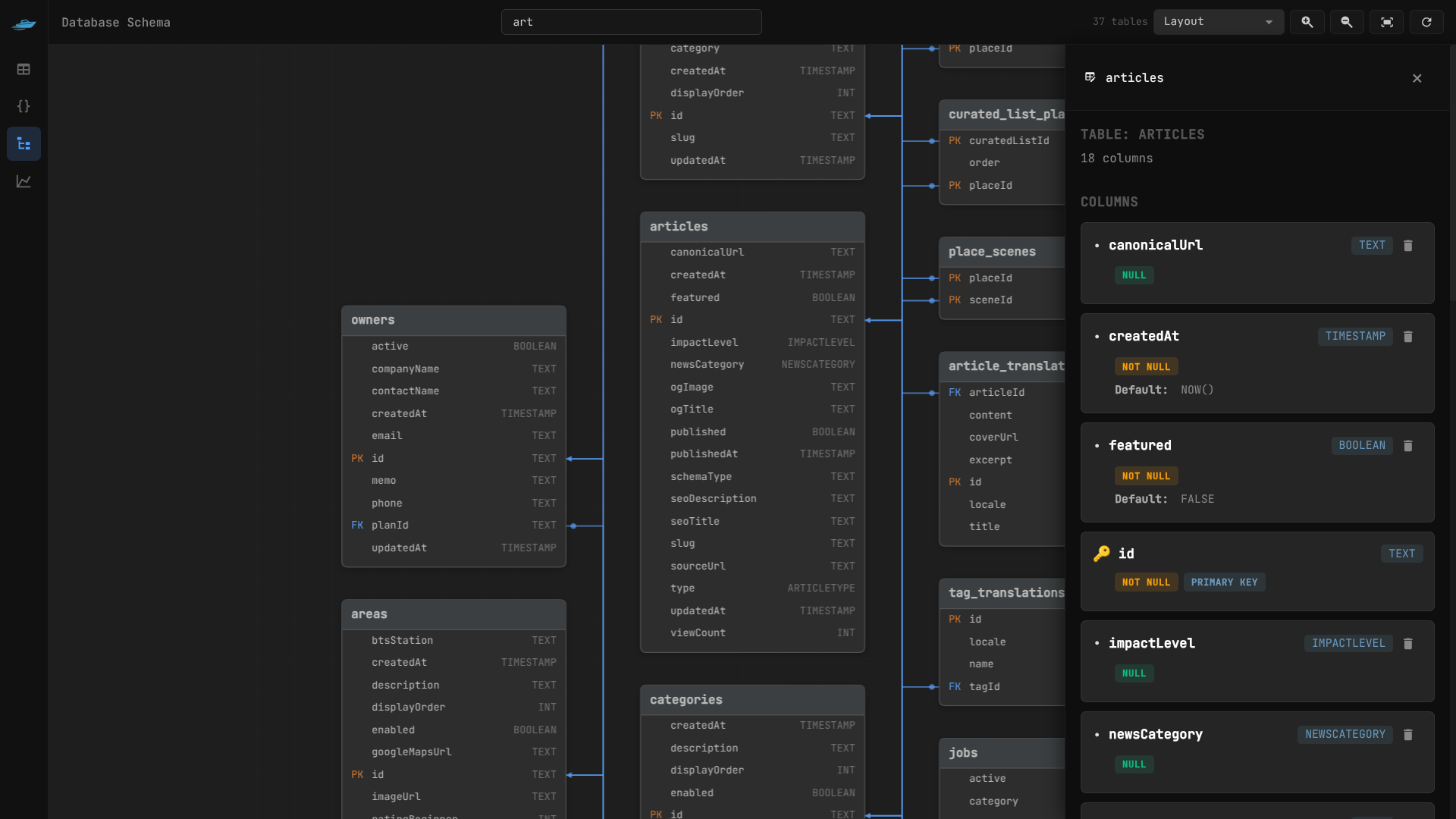
Task: Click 'btsStation' row in areas table
Action: tap(453, 641)
